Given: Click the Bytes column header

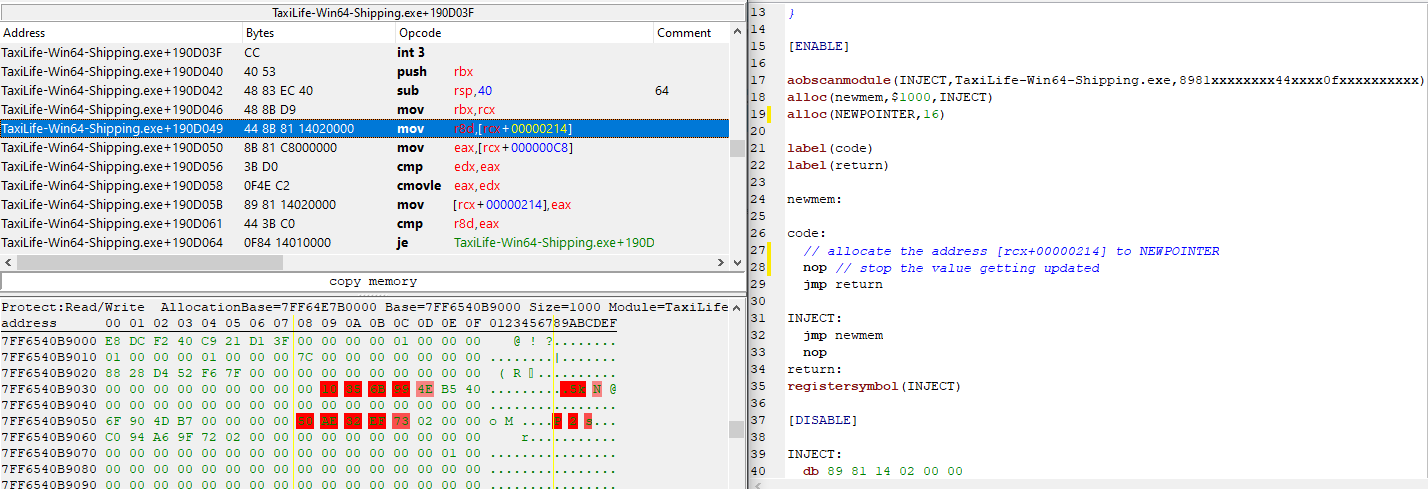Looking at the screenshot, I should click(317, 33).
